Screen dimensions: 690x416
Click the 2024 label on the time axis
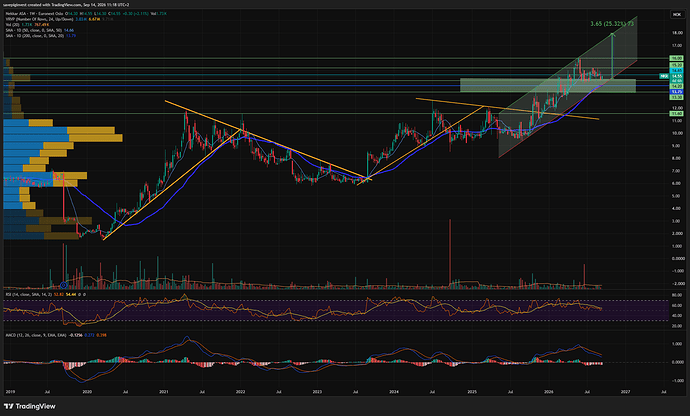394,391
